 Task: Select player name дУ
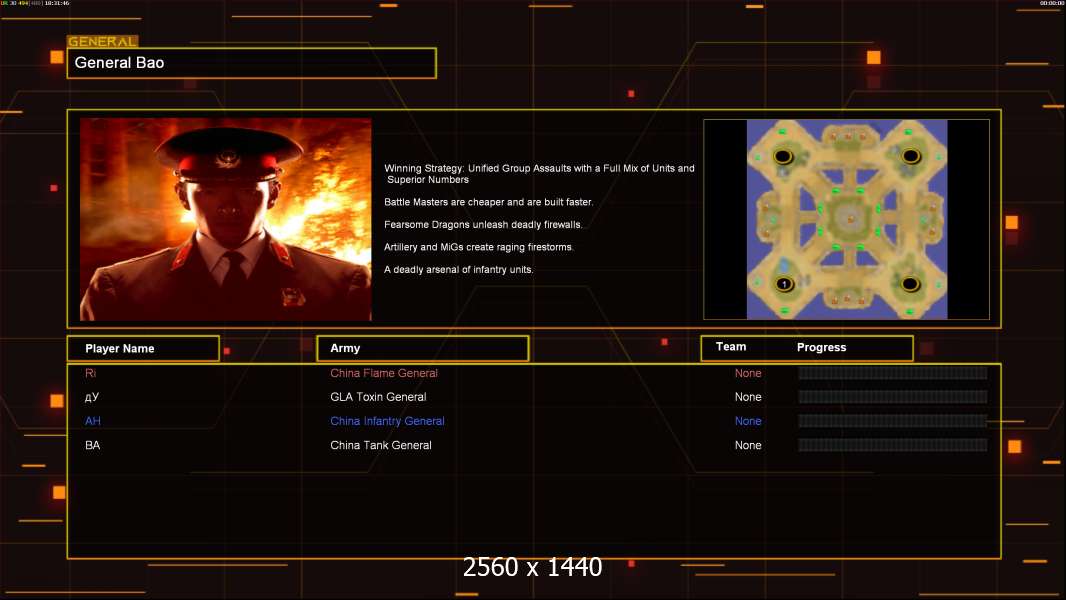pyautogui.click(x=92, y=397)
